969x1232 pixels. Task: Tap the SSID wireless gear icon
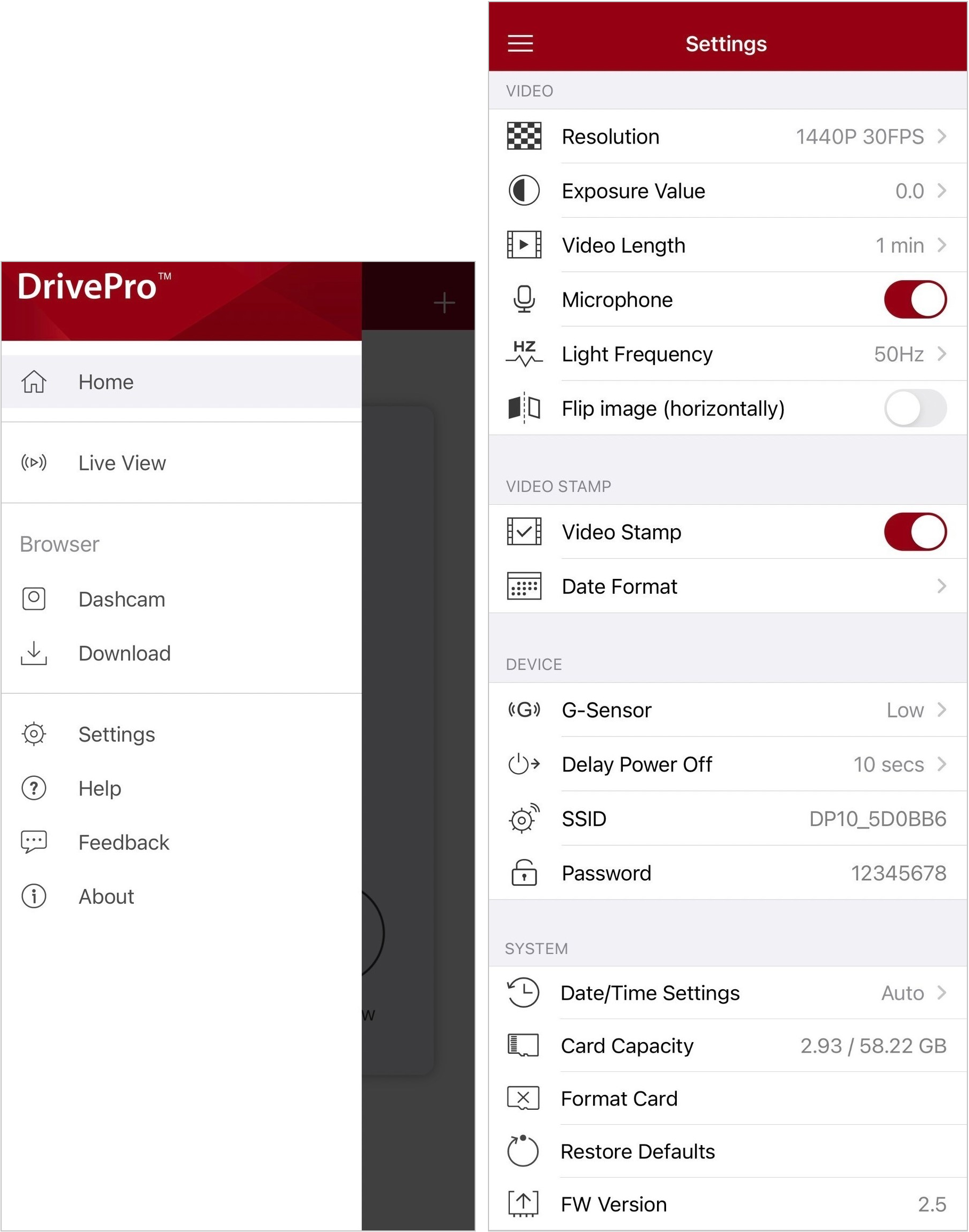pos(524,819)
